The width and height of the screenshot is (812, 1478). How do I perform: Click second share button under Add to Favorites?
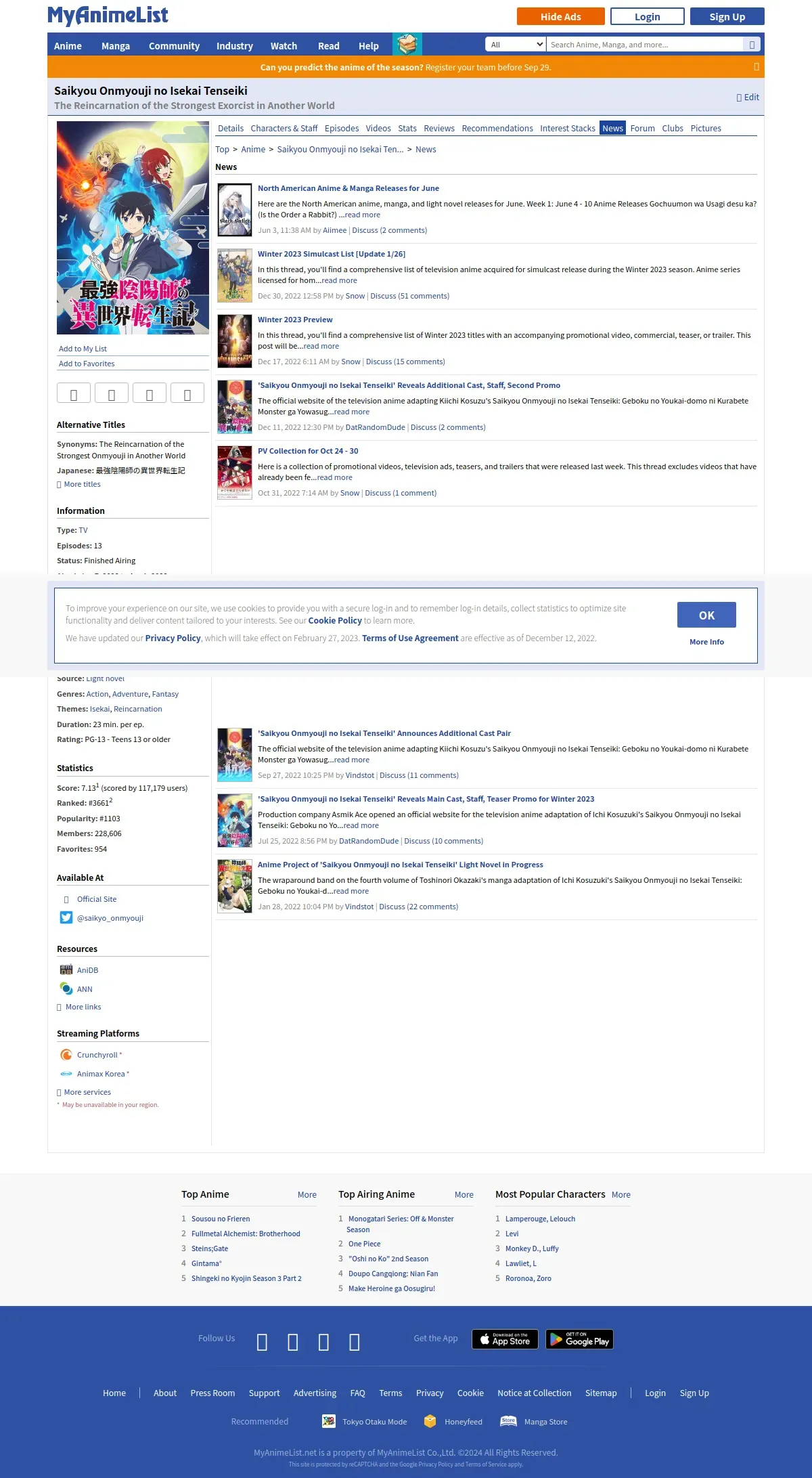point(112,393)
